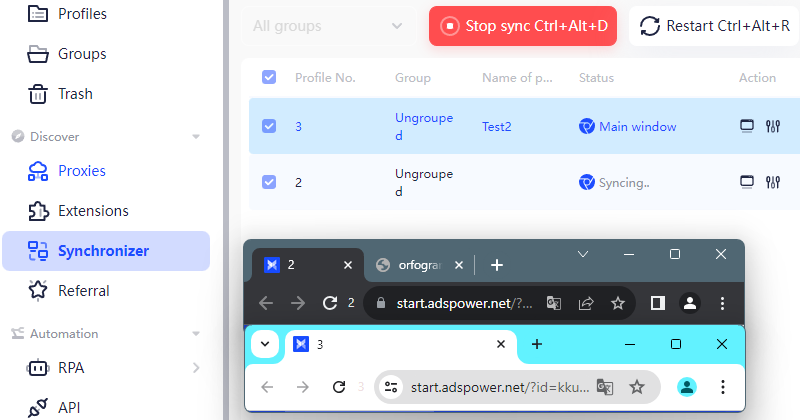
Task: Click the Trash bin icon
Action: coord(38,94)
